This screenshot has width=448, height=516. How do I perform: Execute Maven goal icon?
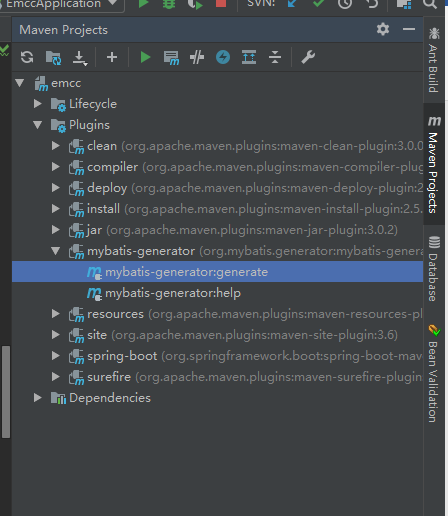click(171, 58)
